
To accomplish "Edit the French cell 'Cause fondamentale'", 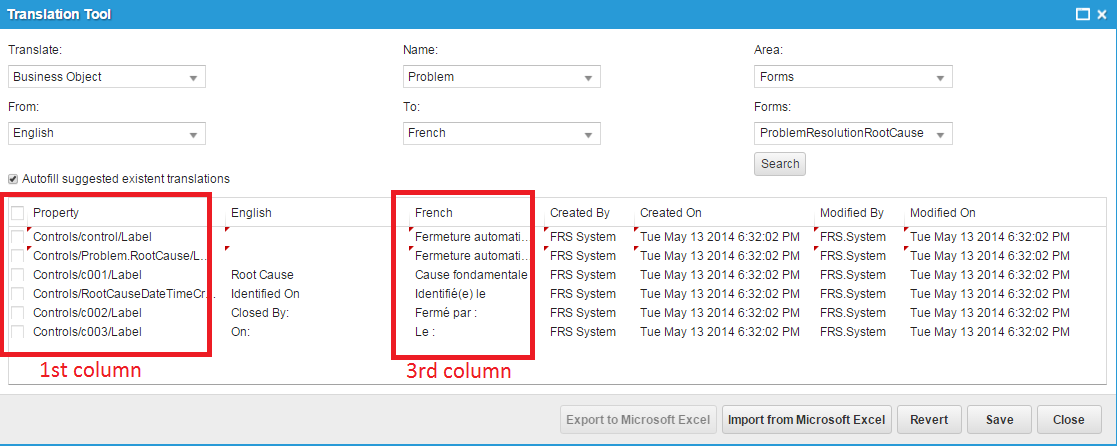I will (471, 275).
